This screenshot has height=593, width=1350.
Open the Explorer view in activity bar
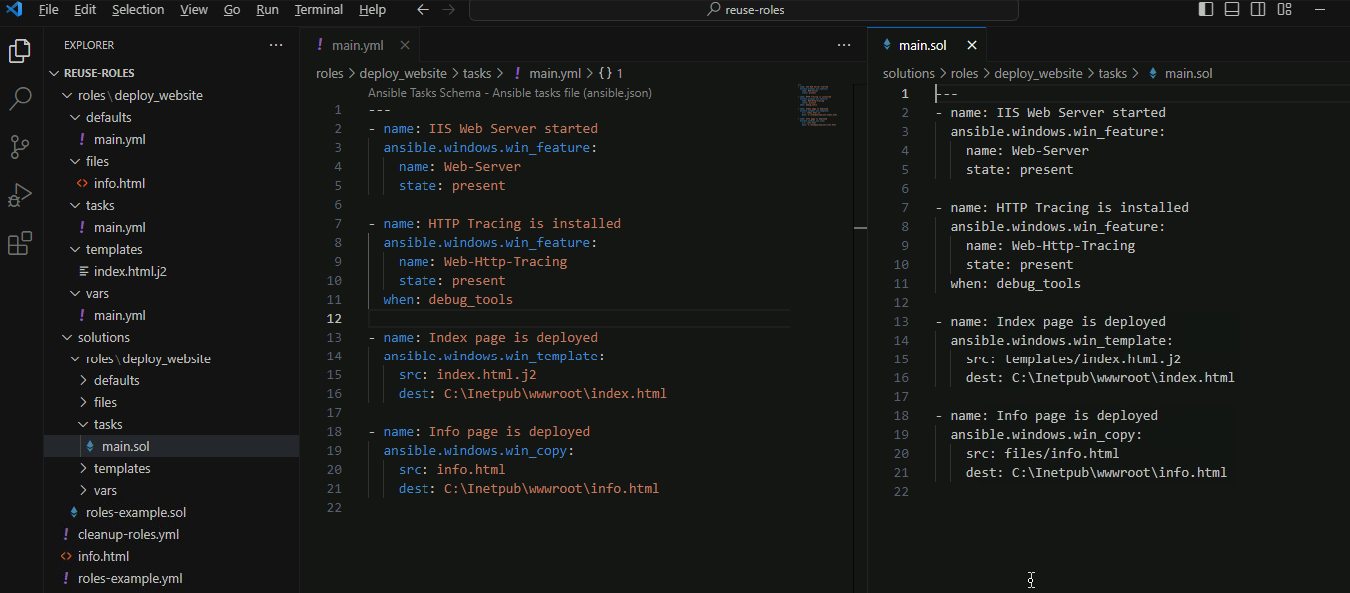pyautogui.click(x=20, y=50)
